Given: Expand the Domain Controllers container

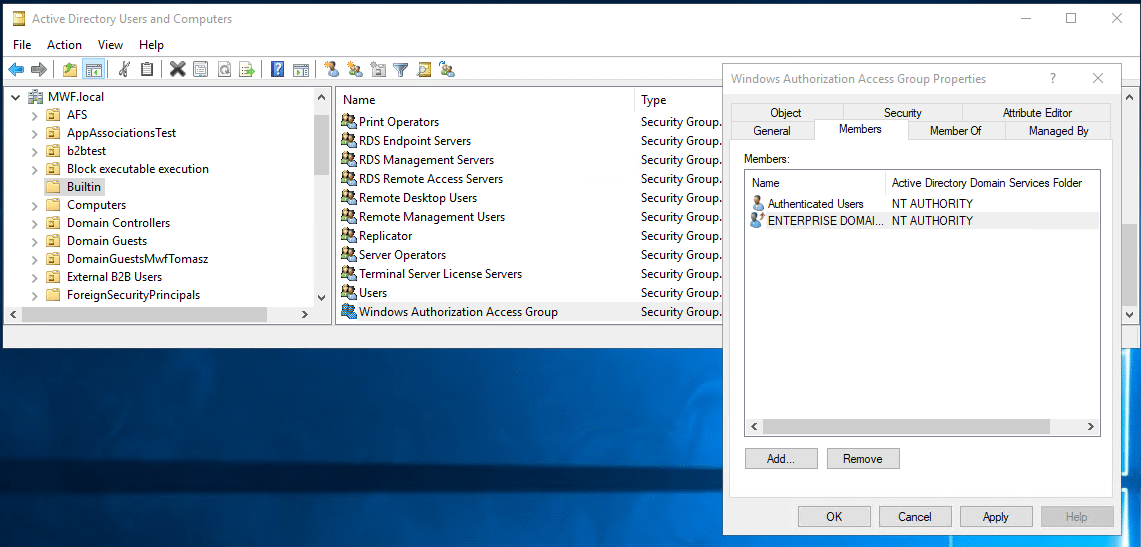Looking at the screenshot, I should pos(35,223).
